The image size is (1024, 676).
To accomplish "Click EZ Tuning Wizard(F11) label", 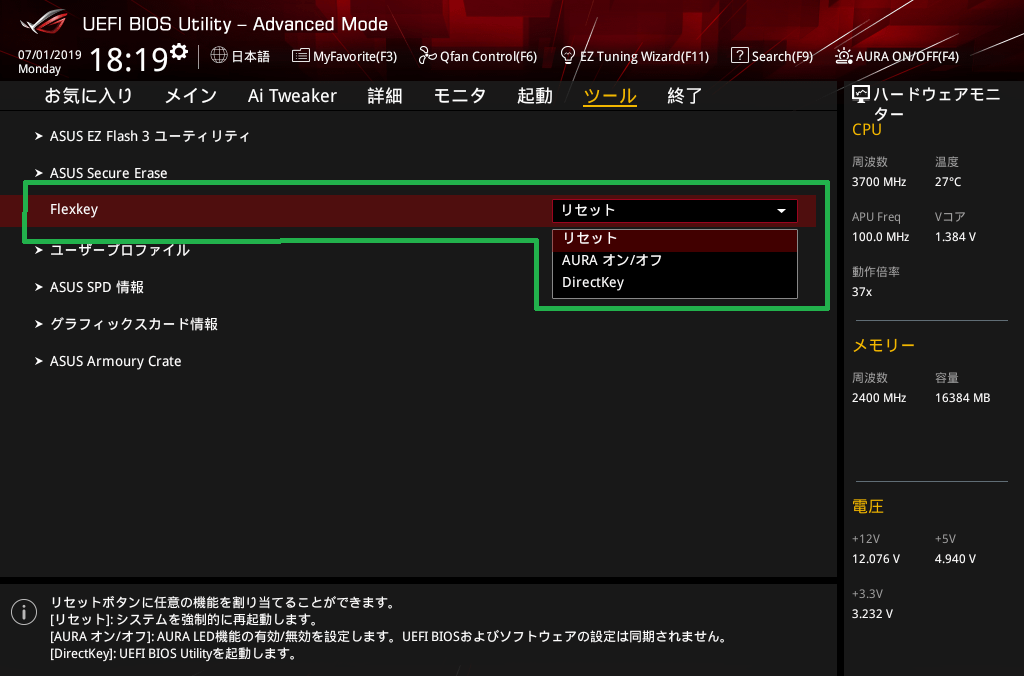I will click(x=645, y=56).
